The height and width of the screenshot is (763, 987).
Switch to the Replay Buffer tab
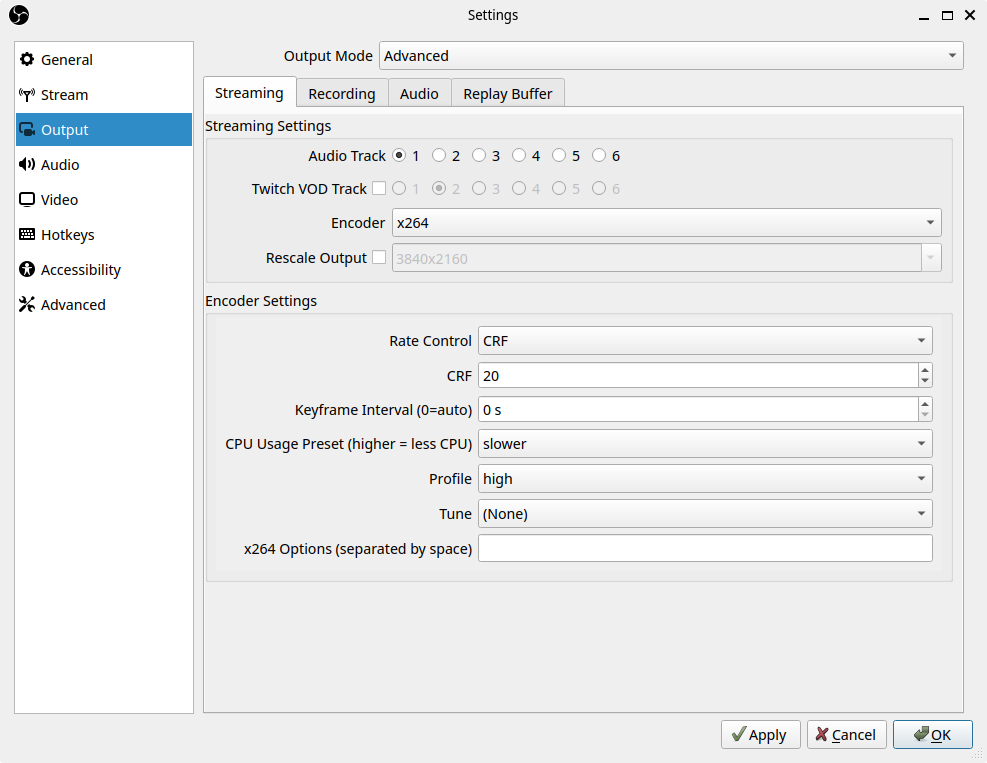pos(507,92)
